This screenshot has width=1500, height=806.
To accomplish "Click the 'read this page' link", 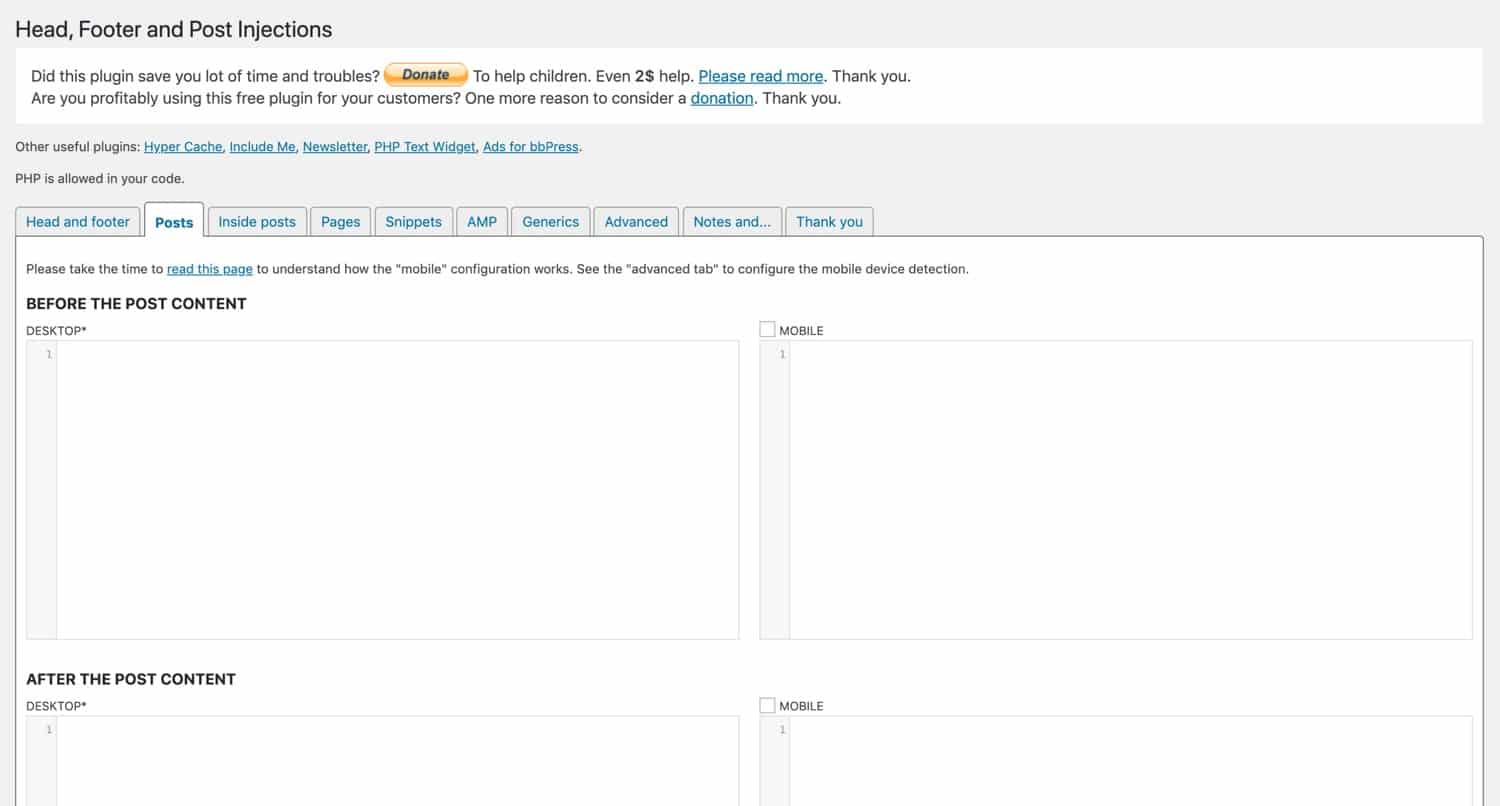I will point(210,269).
